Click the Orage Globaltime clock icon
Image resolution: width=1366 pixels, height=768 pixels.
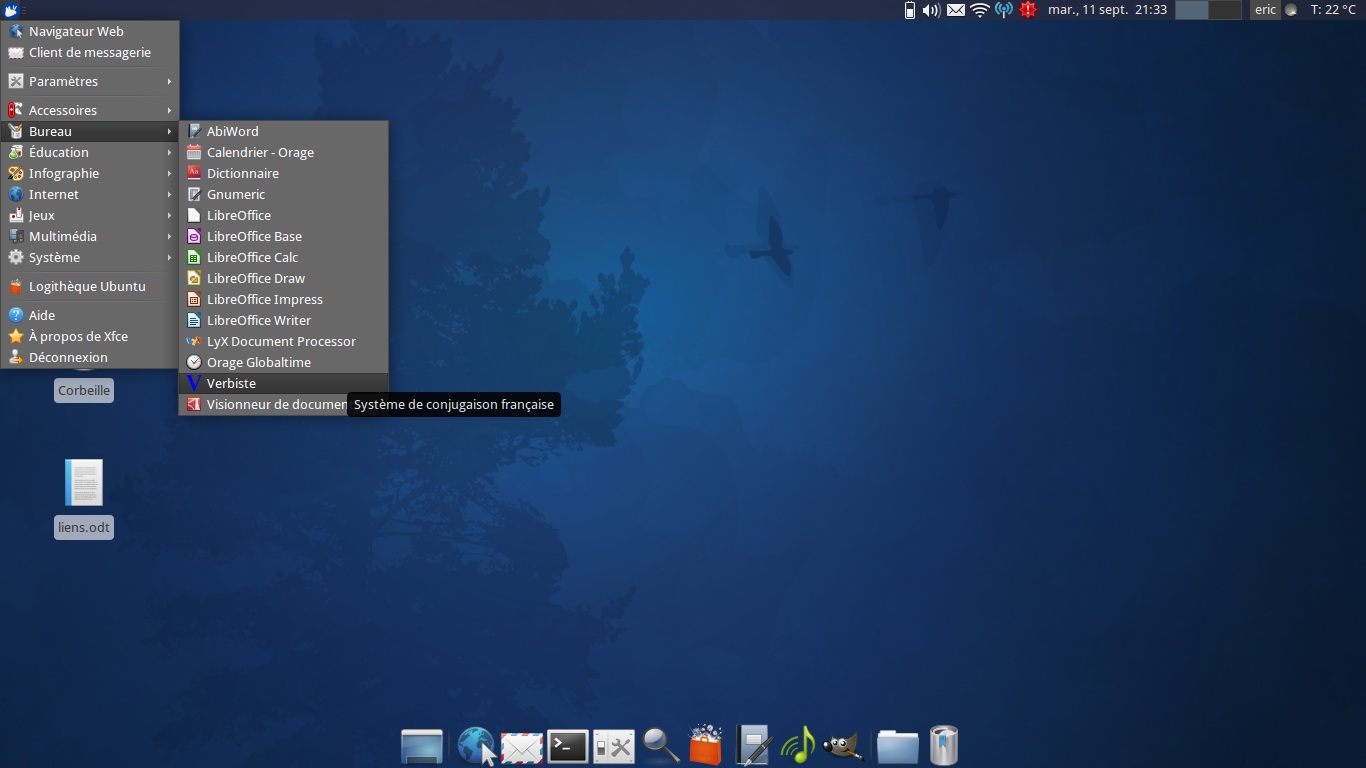tap(194, 362)
